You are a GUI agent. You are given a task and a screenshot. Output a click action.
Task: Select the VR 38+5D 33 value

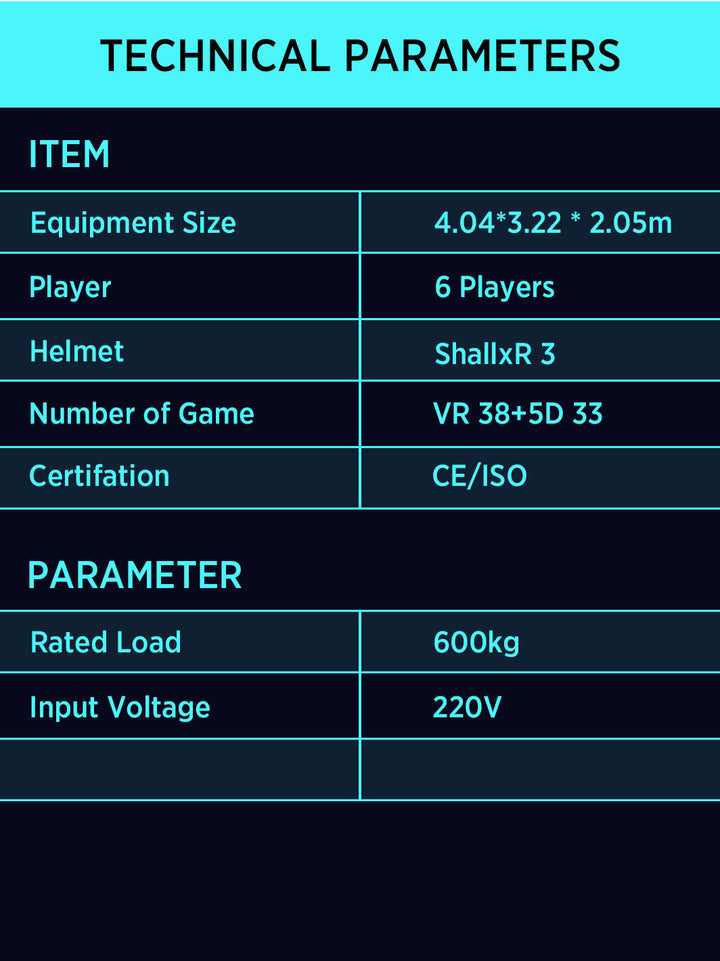pos(518,413)
